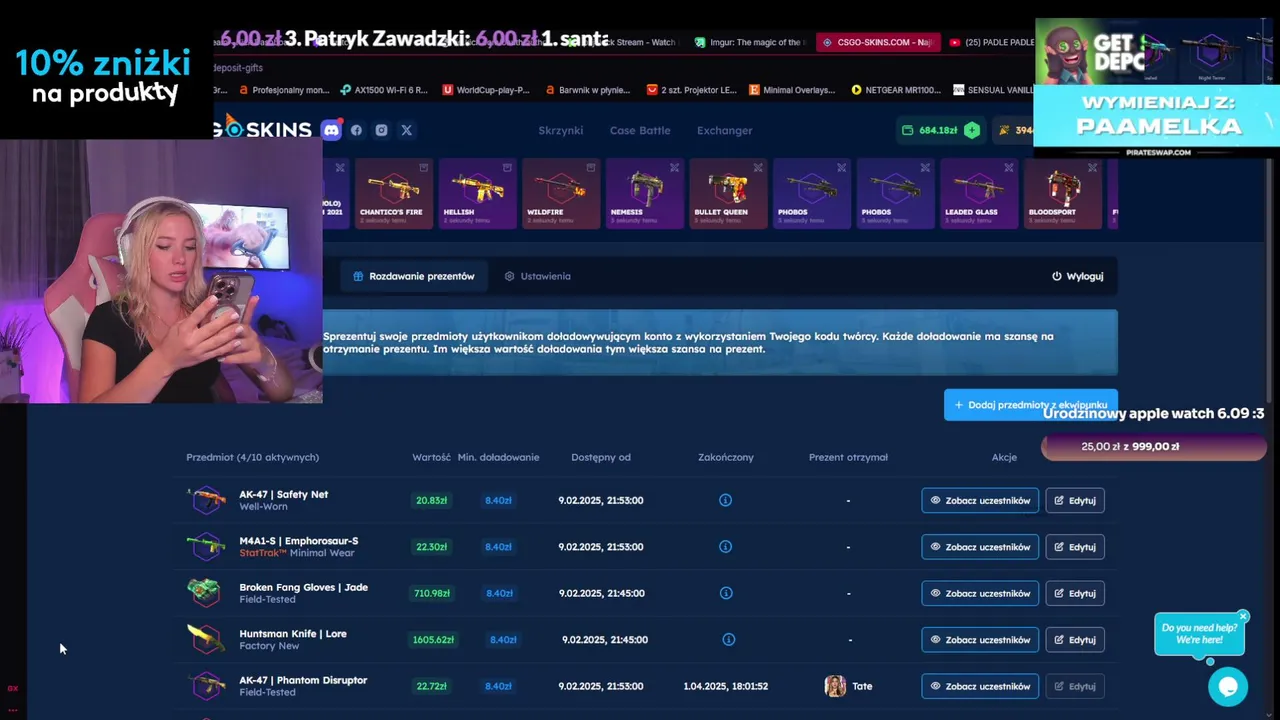View participants for Huntsman Knife Lore
The height and width of the screenshot is (720, 1280).
point(980,640)
